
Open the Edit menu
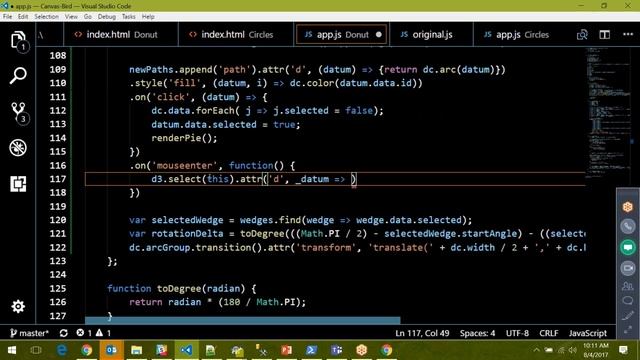click(x=23, y=17)
